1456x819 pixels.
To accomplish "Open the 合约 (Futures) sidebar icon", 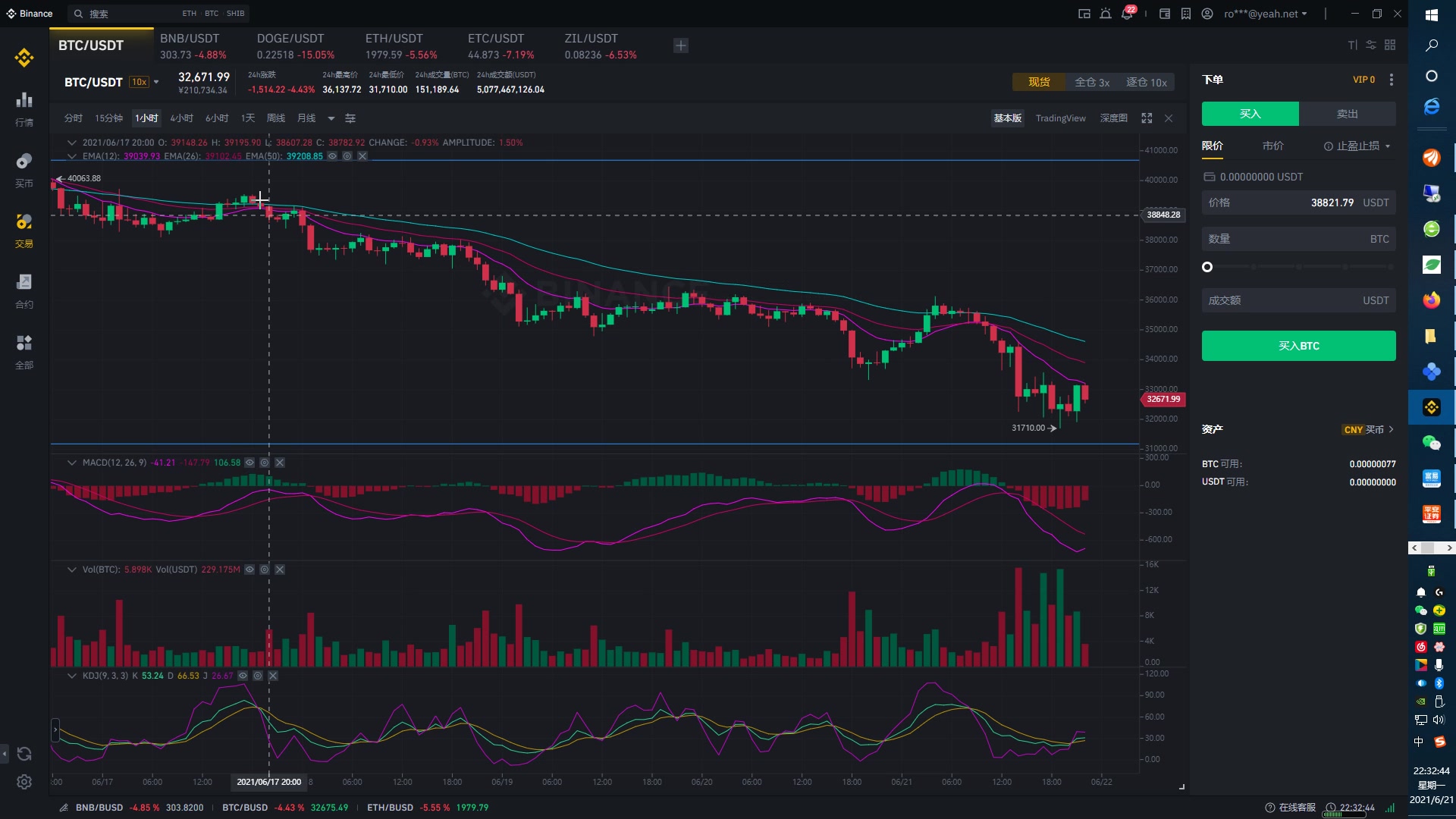I will coord(24,291).
